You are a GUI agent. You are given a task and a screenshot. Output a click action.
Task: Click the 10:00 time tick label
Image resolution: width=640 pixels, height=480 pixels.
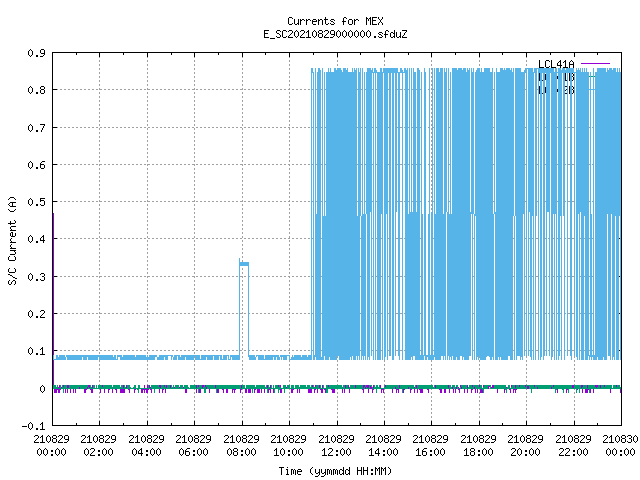point(288,452)
